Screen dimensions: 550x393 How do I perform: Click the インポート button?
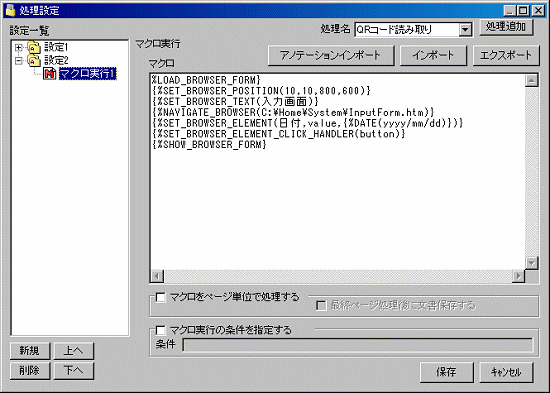(433, 55)
